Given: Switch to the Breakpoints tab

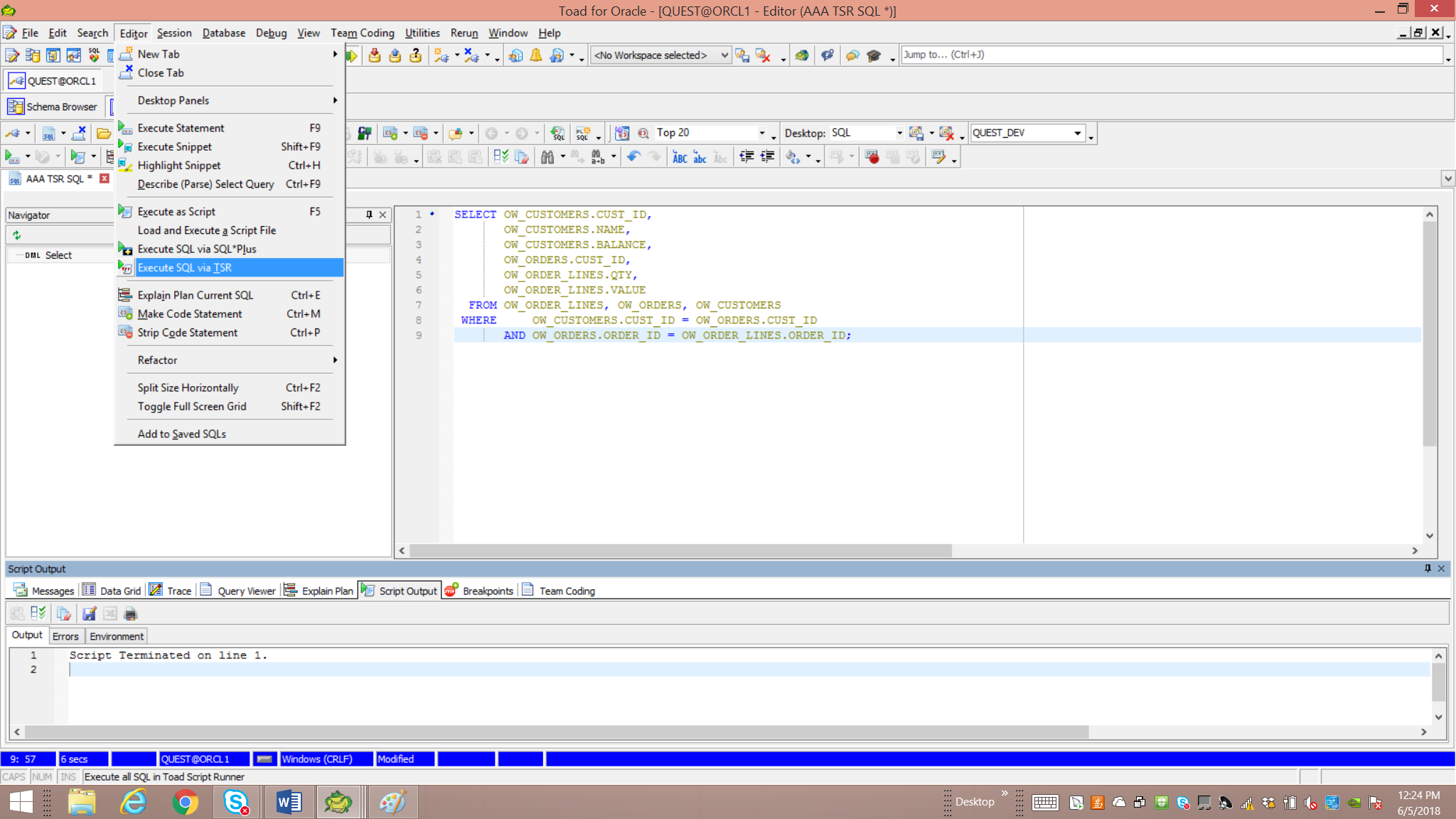Looking at the screenshot, I should (479, 591).
